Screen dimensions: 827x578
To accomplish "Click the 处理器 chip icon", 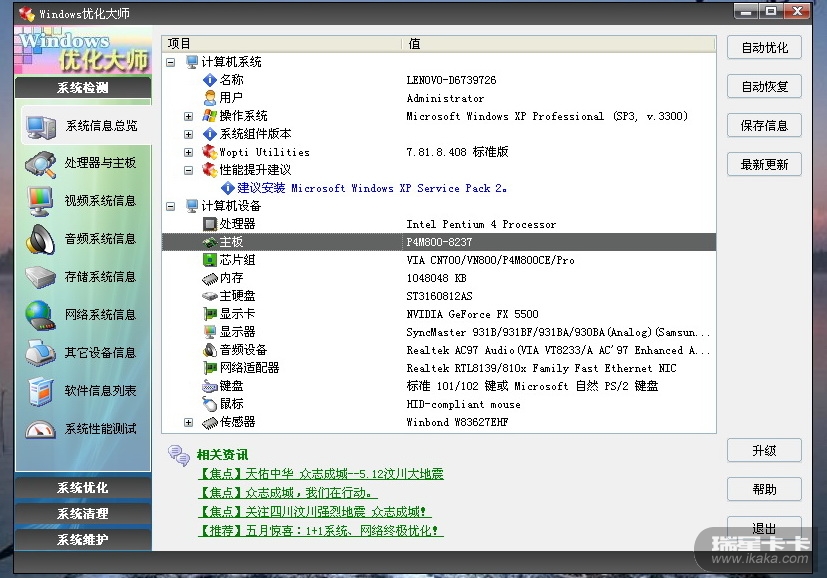I will [x=210, y=224].
